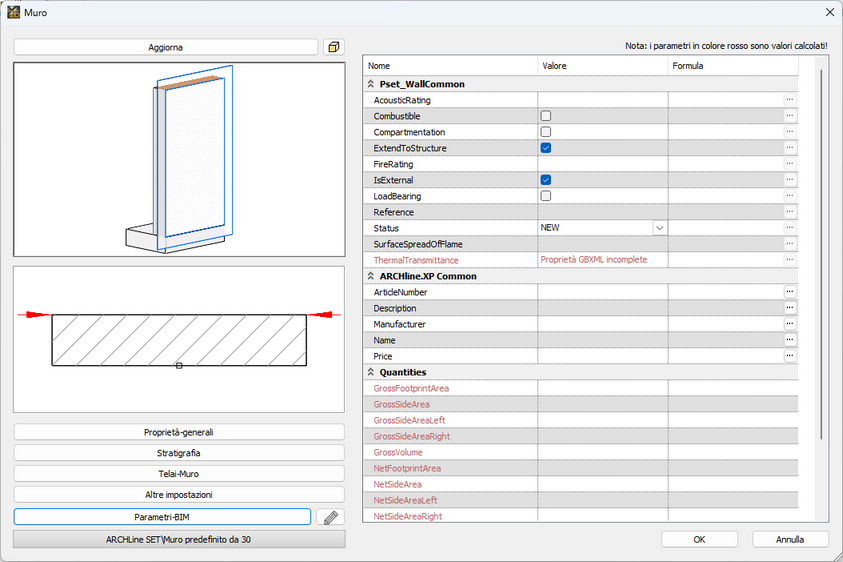Click the FireRating value field
The height and width of the screenshot is (562, 843).
pyautogui.click(x=603, y=164)
